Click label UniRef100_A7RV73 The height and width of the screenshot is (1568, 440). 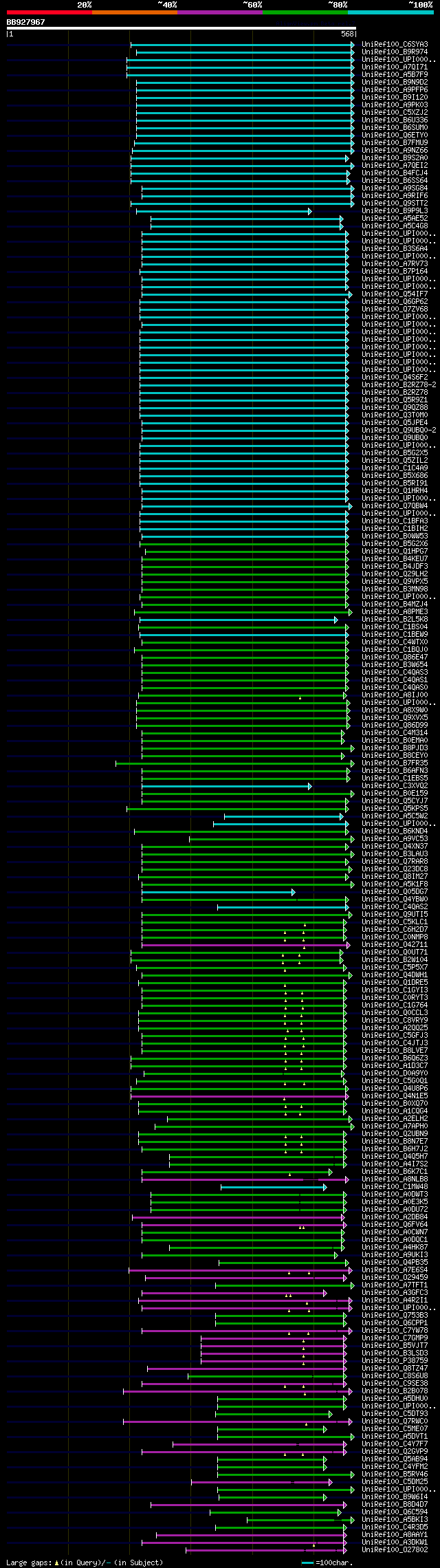pos(395,264)
